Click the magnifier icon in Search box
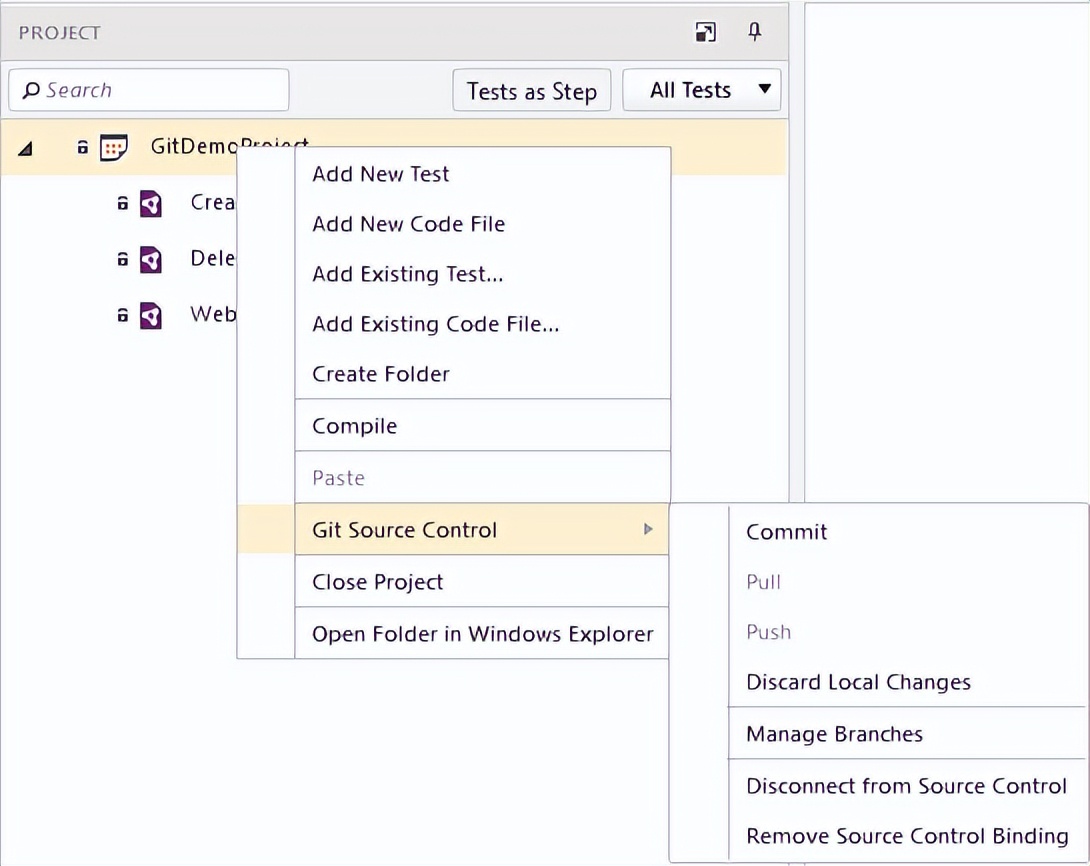This screenshot has height=866, width=1090. 31,90
